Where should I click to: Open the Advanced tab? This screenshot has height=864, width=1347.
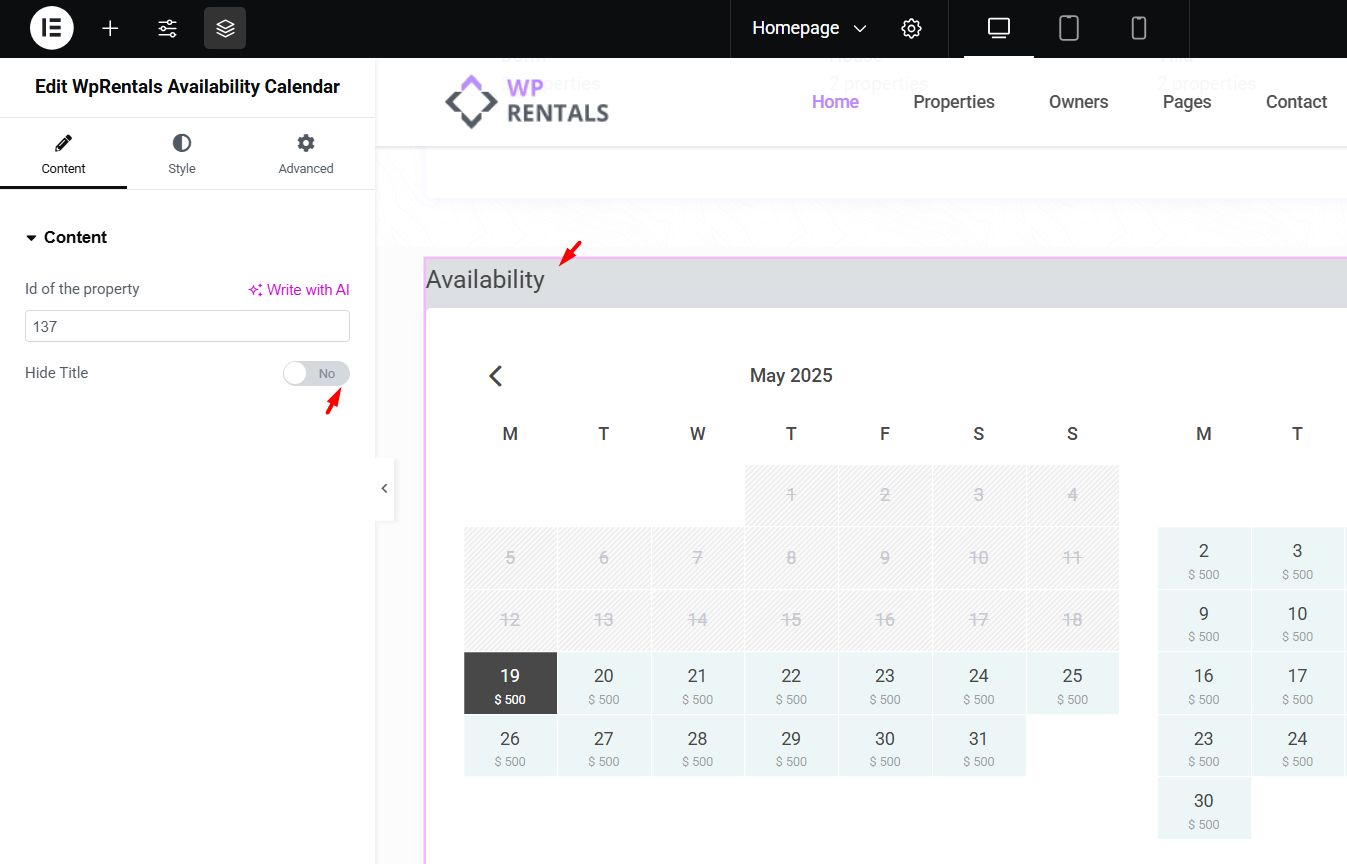(x=306, y=155)
